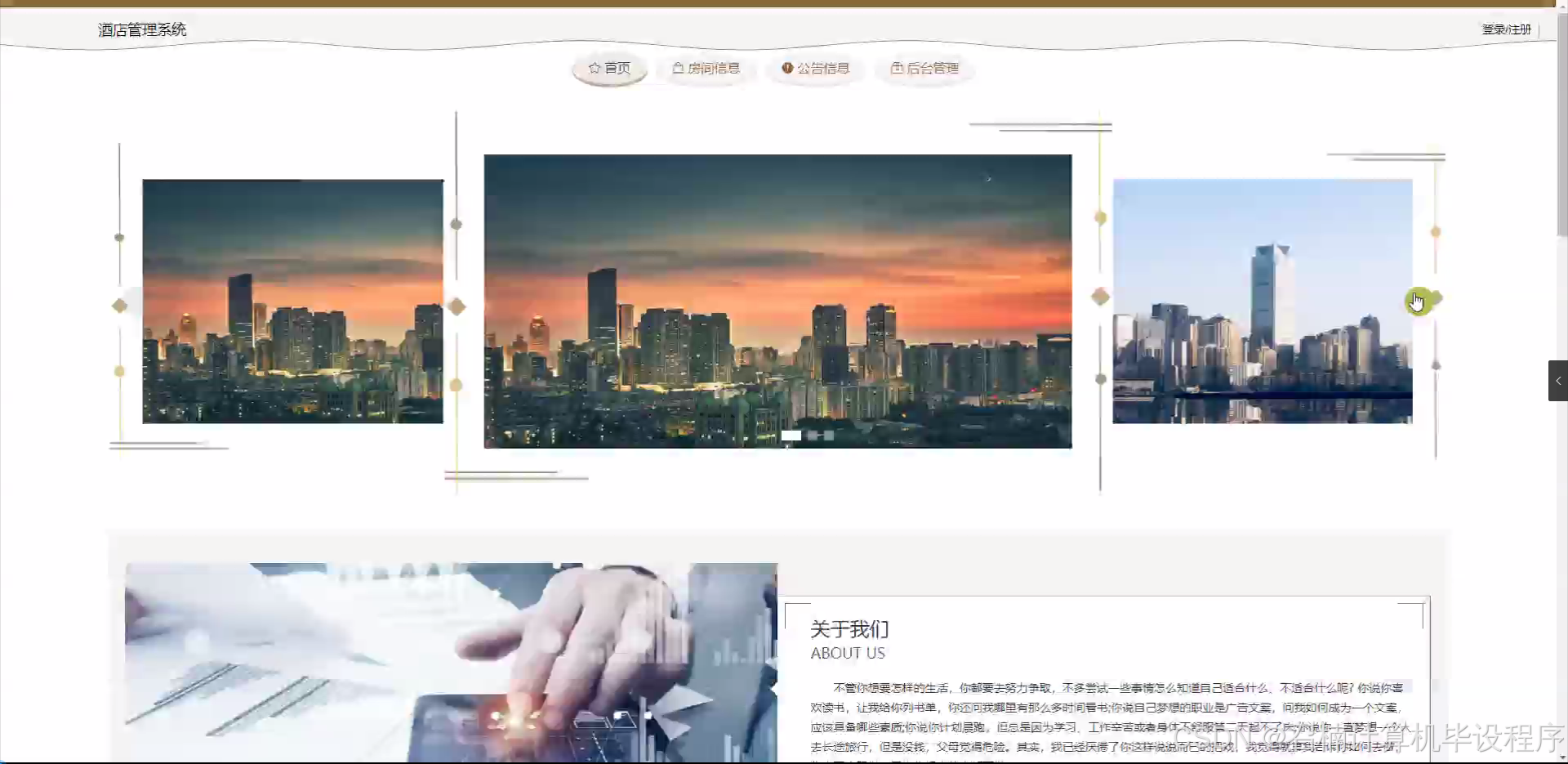This screenshot has height=764, width=1568.
Task: Click the info circle icon on 公告信息
Action: [787, 69]
